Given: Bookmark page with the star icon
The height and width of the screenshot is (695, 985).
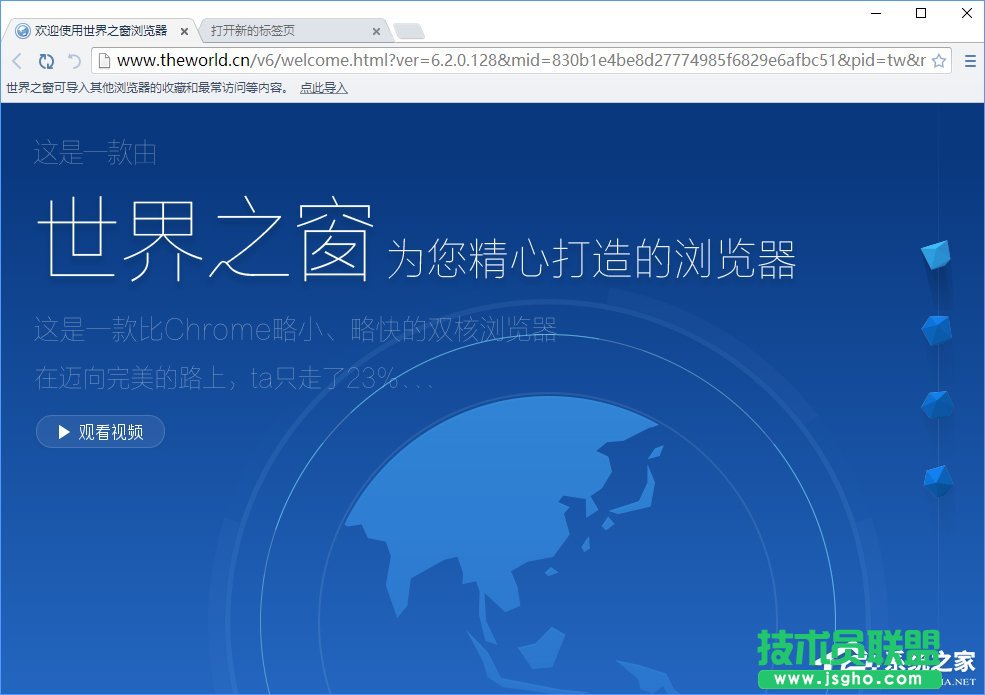Looking at the screenshot, I should coord(939,61).
